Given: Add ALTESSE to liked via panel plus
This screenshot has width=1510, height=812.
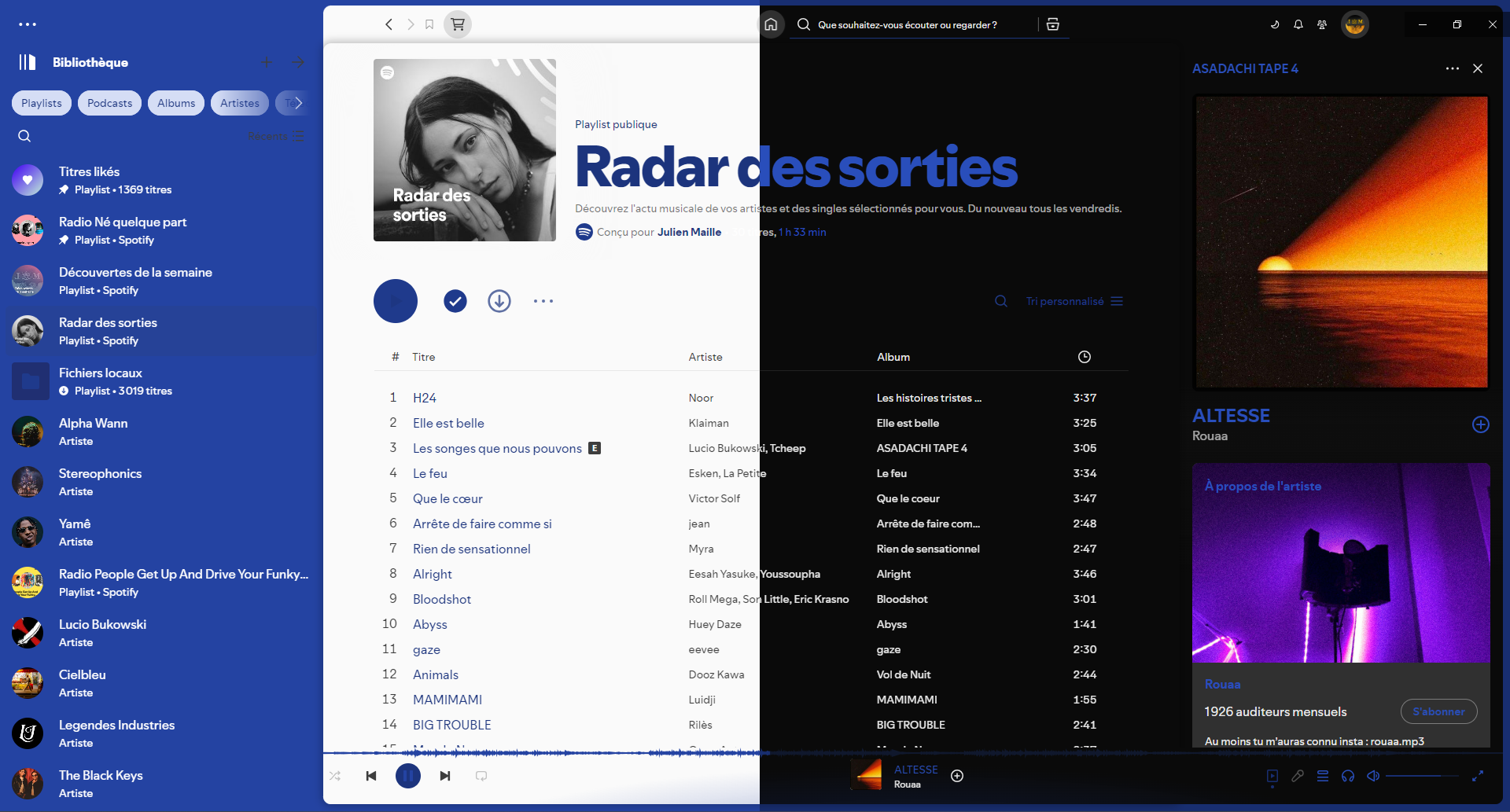Looking at the screenshot, I should (x=1480, y=424).
